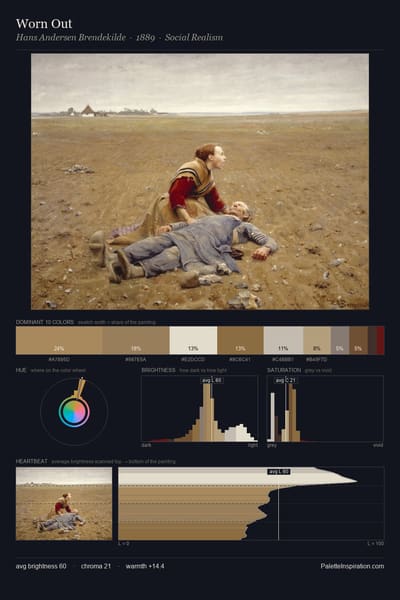Click the Social Realism style label
This screenshot has height=600, width=400.
pyautogui.click(x=194, y=38)
